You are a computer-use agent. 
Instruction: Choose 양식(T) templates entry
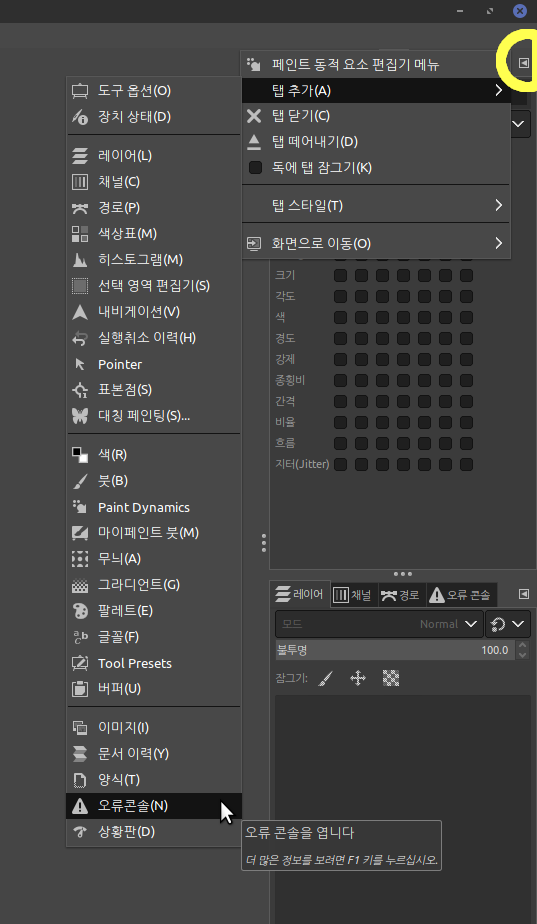pos(153,780)
